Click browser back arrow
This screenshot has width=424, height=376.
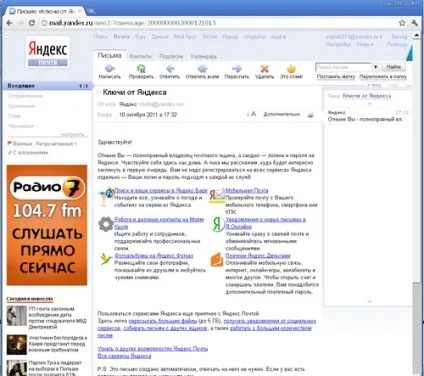click(9, 23)
